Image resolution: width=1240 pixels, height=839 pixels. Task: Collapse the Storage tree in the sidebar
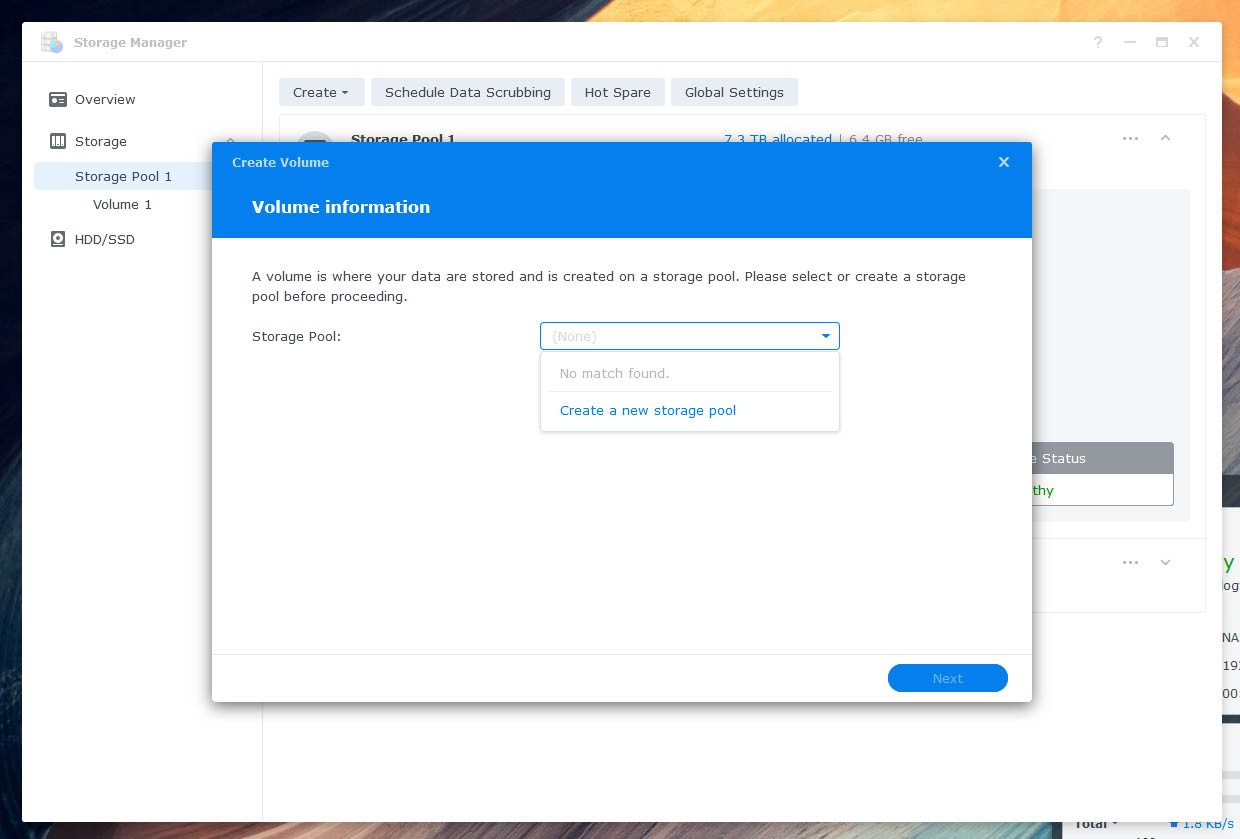[231, 141]
